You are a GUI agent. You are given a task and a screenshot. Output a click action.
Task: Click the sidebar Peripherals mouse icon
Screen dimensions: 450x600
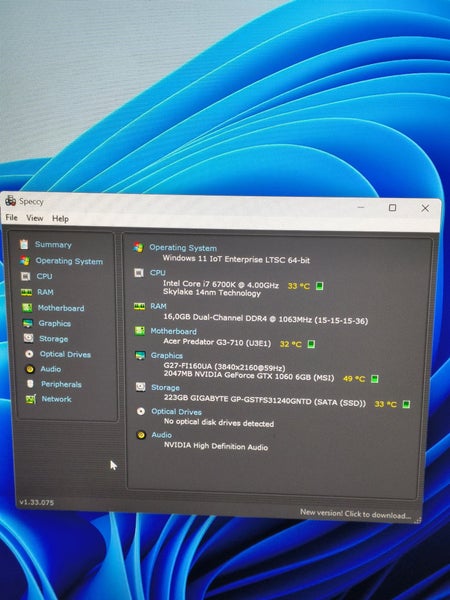pyautogui.click(x=30, y=384)
